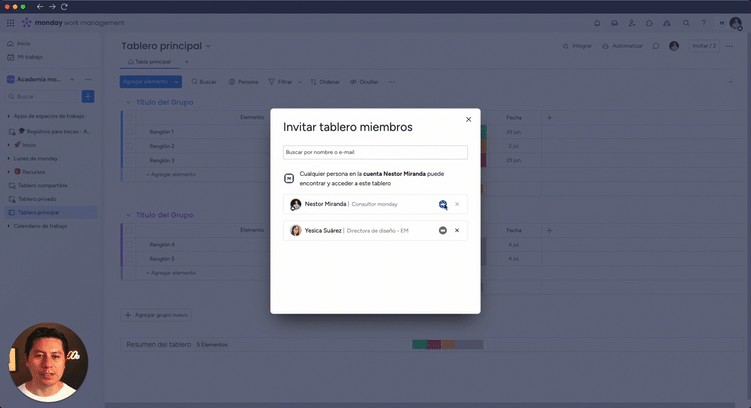Open the Tablero principal title dropdown
This screenshot has height=408, width=751.
[208, 46]
